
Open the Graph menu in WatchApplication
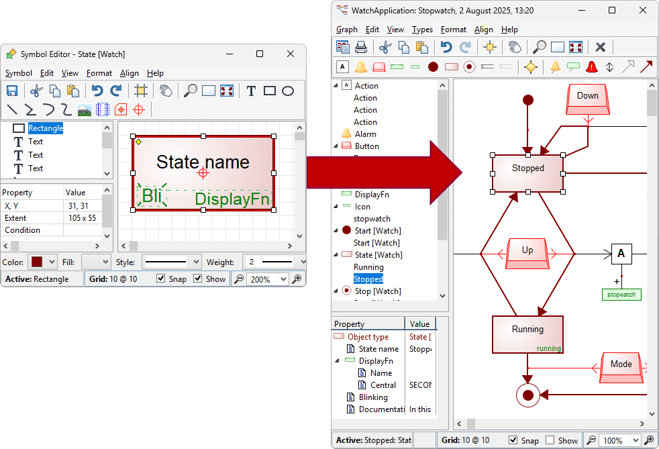[347, 29]
